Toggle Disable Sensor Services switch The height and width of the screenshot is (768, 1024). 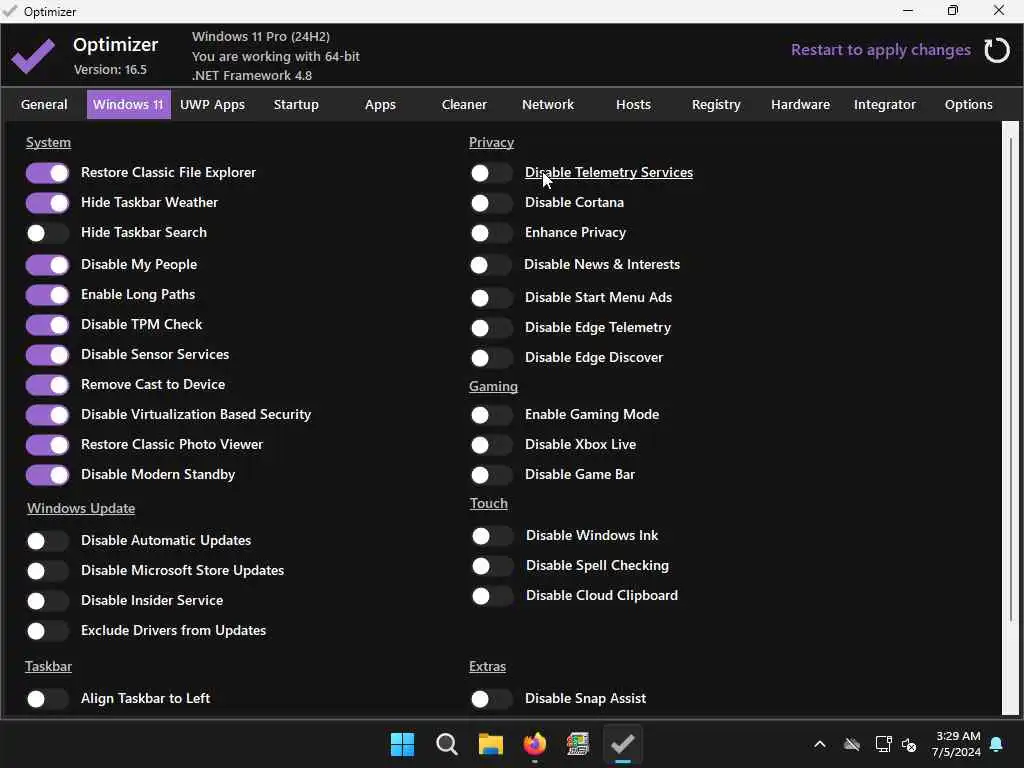tap(47, 355)
